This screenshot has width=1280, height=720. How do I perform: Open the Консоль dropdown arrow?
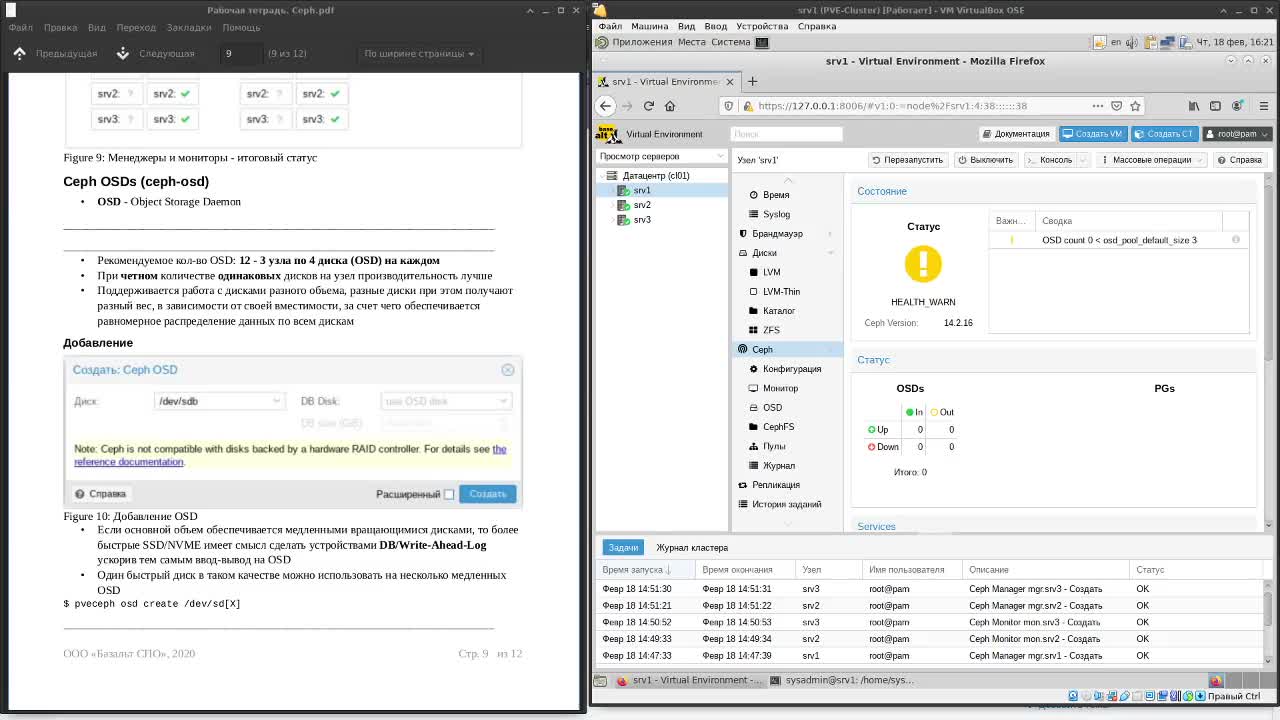point(1084,160)
